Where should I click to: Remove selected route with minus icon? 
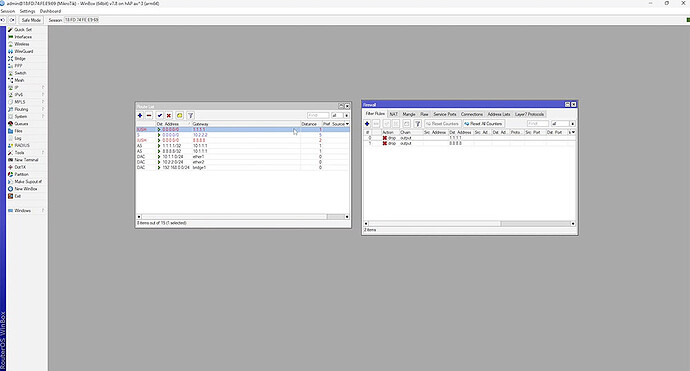coord(149,115)
